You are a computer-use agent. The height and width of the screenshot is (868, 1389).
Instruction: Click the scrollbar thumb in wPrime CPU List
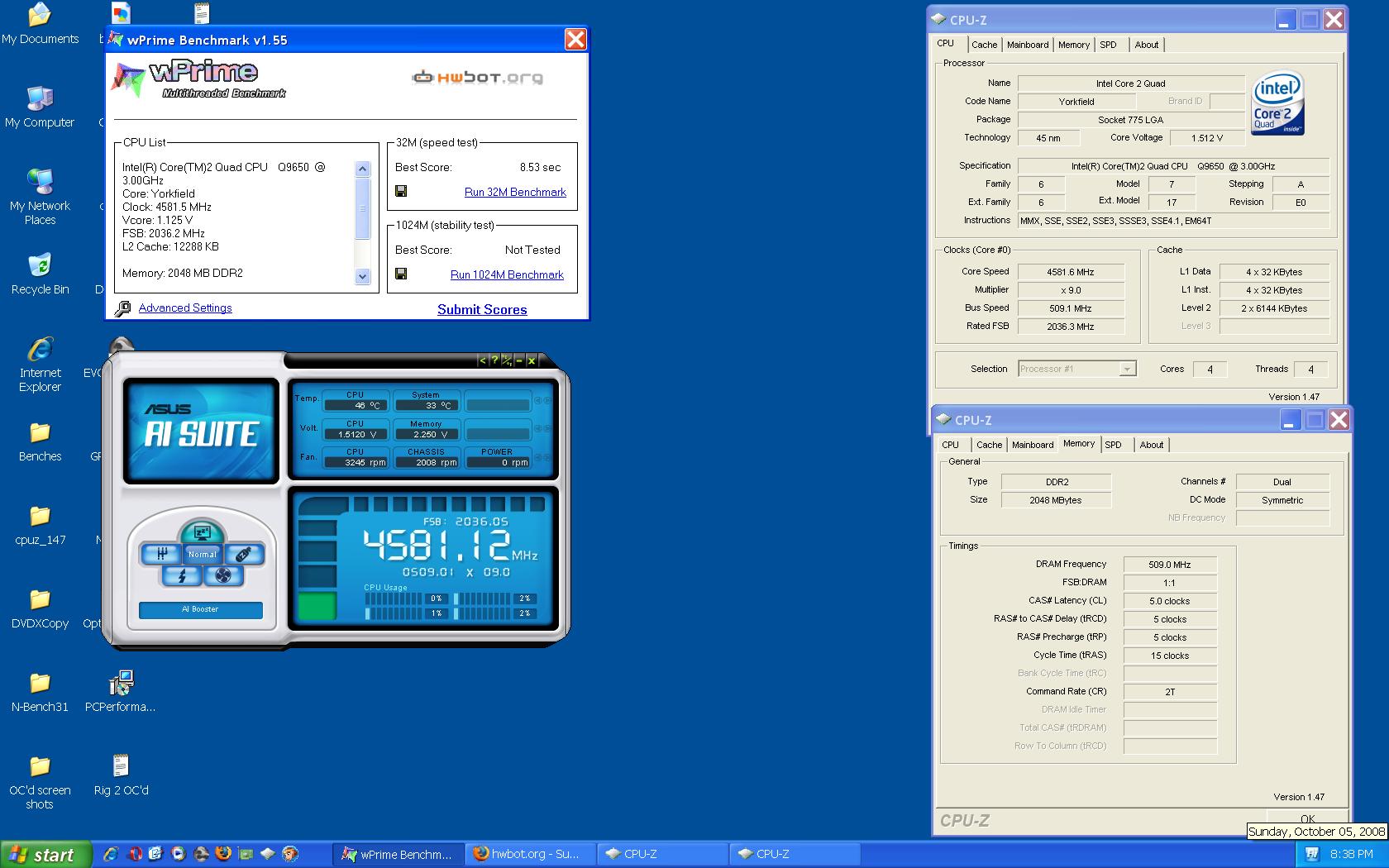point(362,208)
